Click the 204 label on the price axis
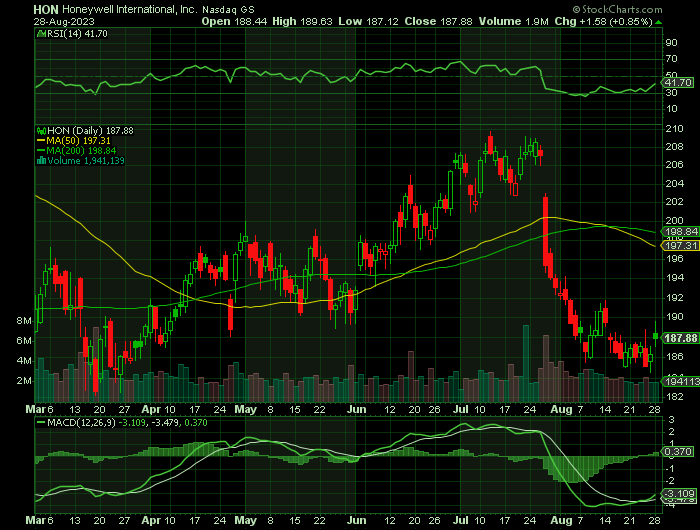 (x=674, y=184)
